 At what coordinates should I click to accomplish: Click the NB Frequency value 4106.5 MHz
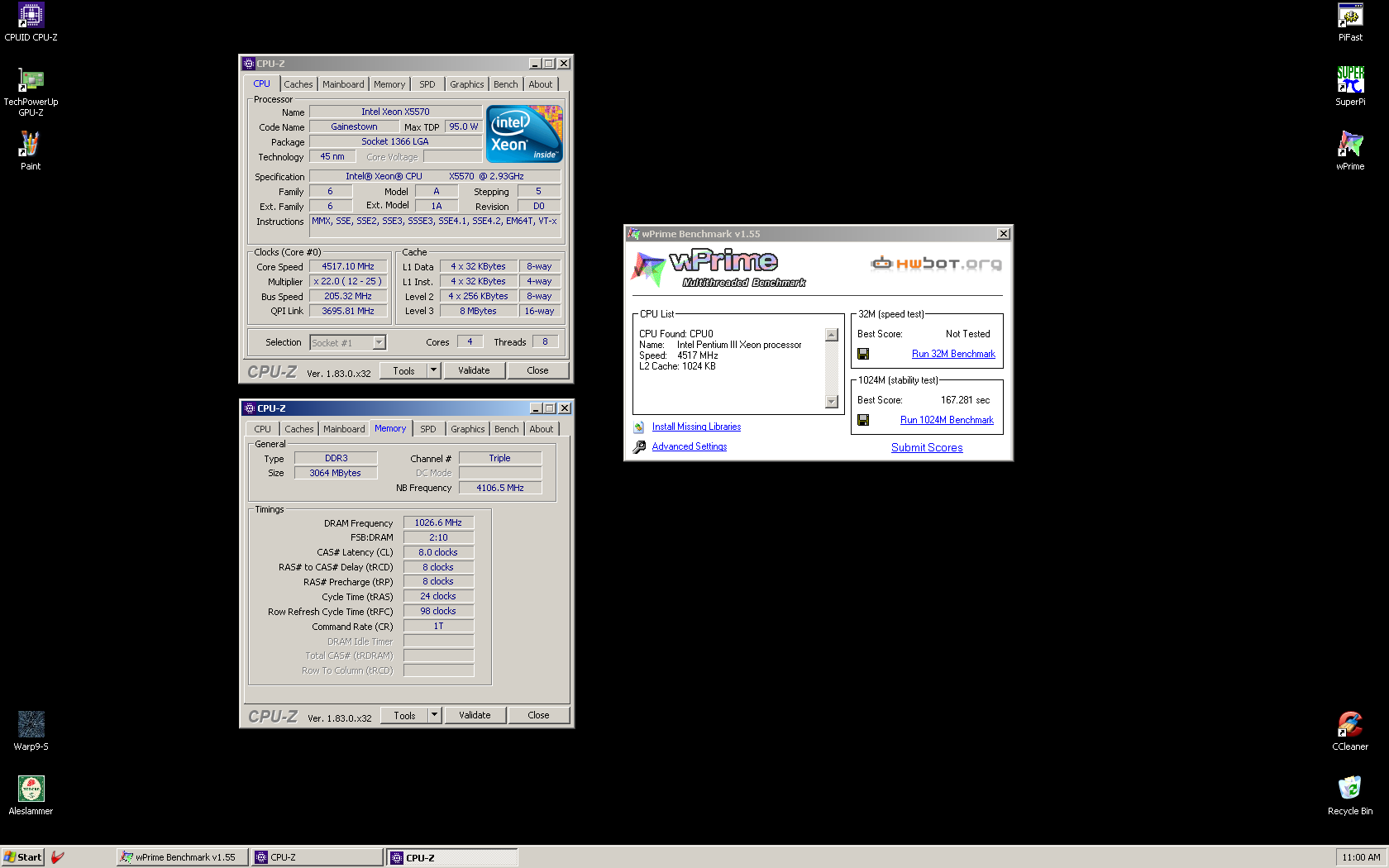pyautogui.click(x=500, y=488)
